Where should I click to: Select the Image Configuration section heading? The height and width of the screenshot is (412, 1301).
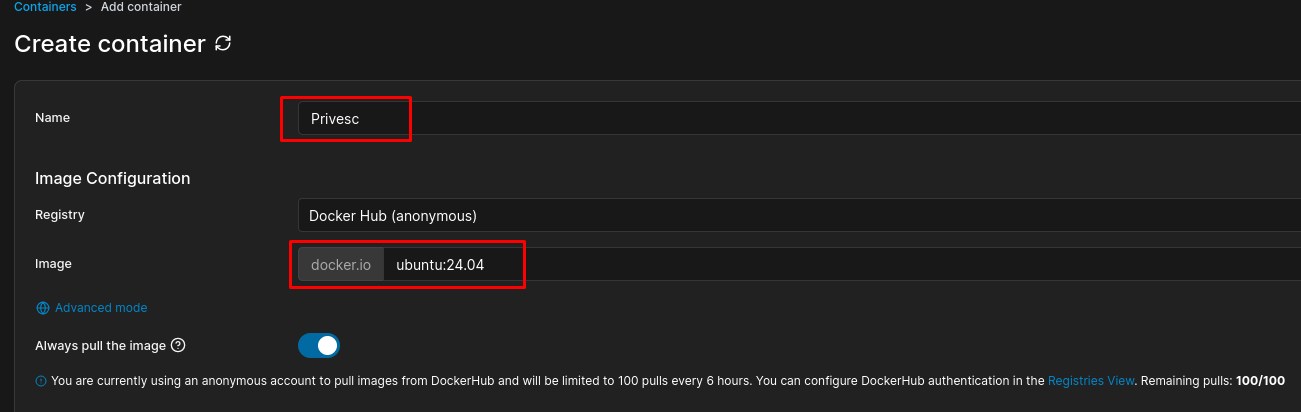click(112, 178)
